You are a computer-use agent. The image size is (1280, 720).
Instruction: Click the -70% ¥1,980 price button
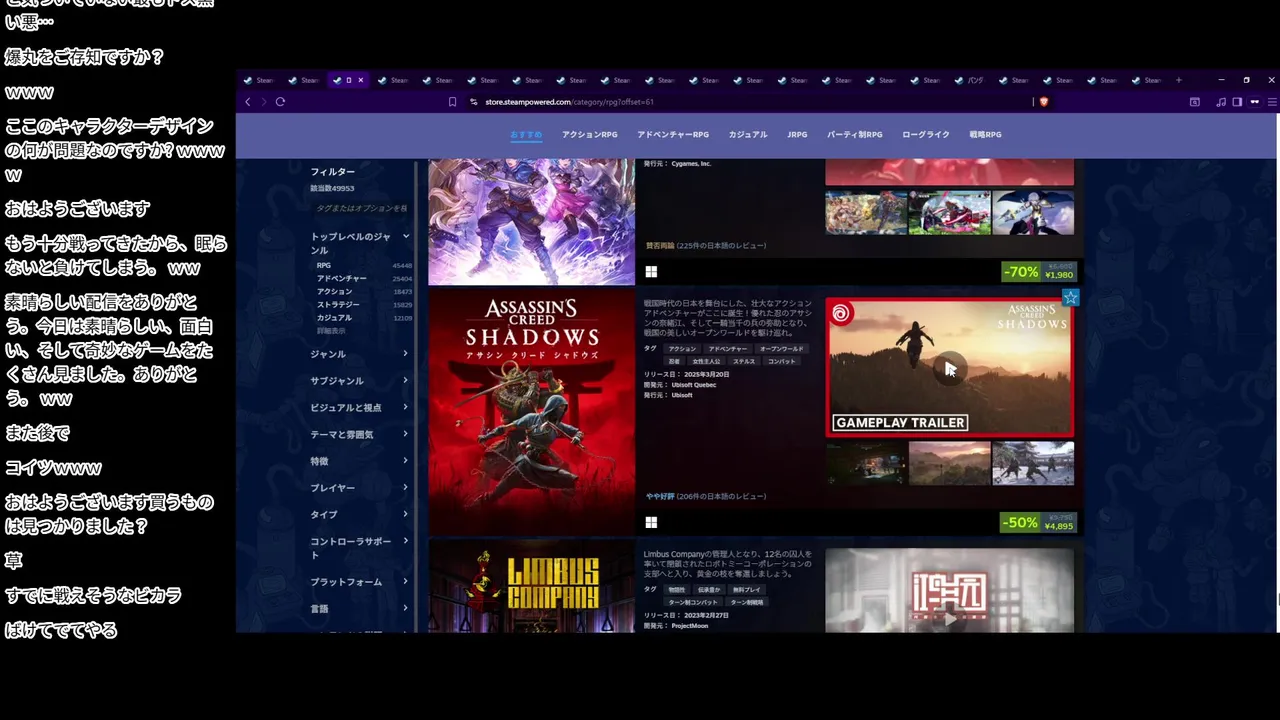click(1040, 272)
